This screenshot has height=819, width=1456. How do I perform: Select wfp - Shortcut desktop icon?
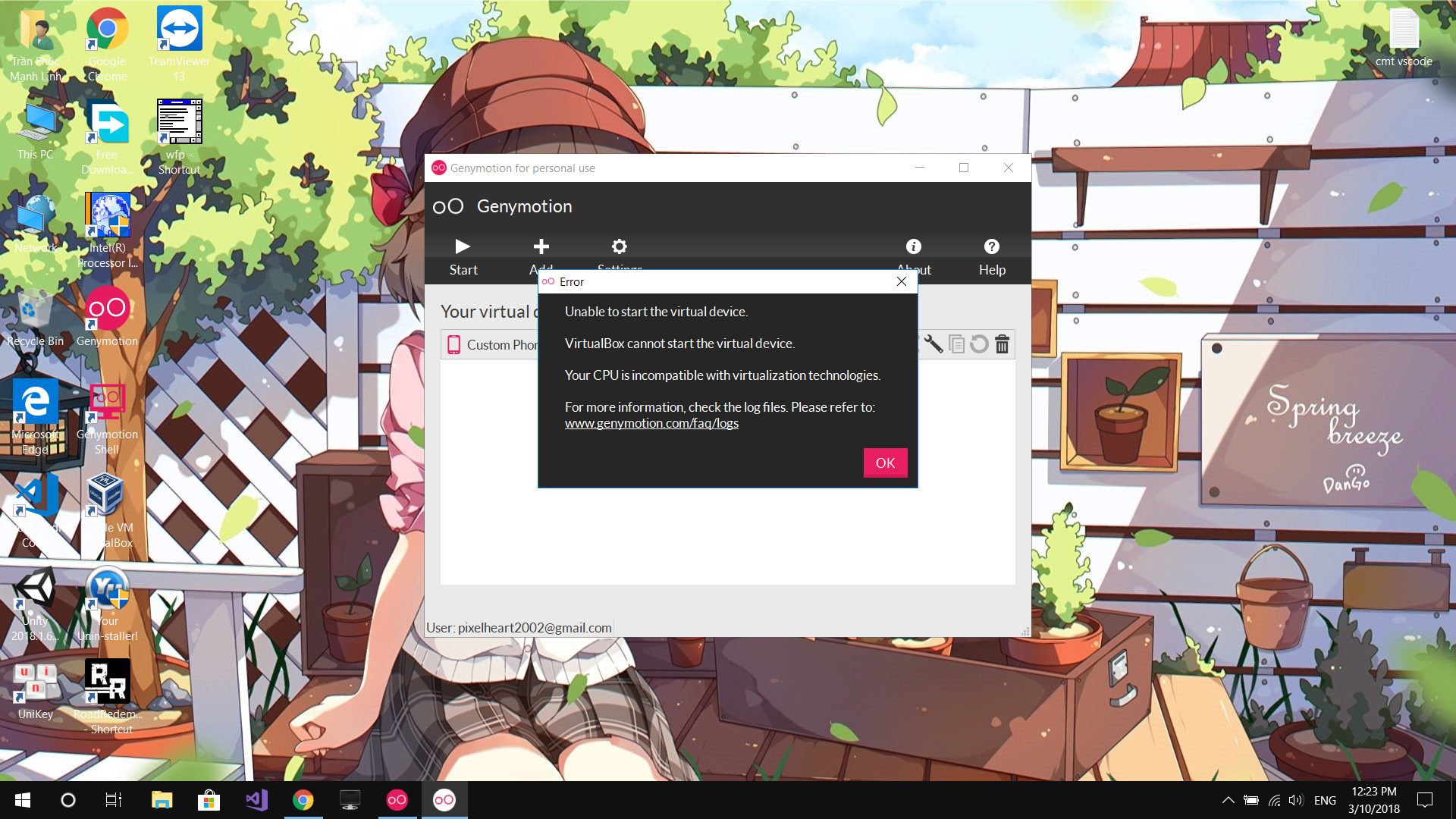(179, 138)
